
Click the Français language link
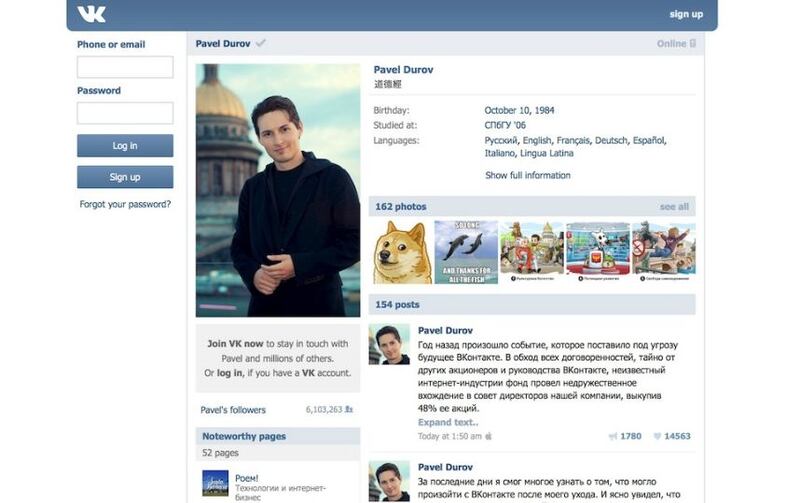[x=573, y=140]
